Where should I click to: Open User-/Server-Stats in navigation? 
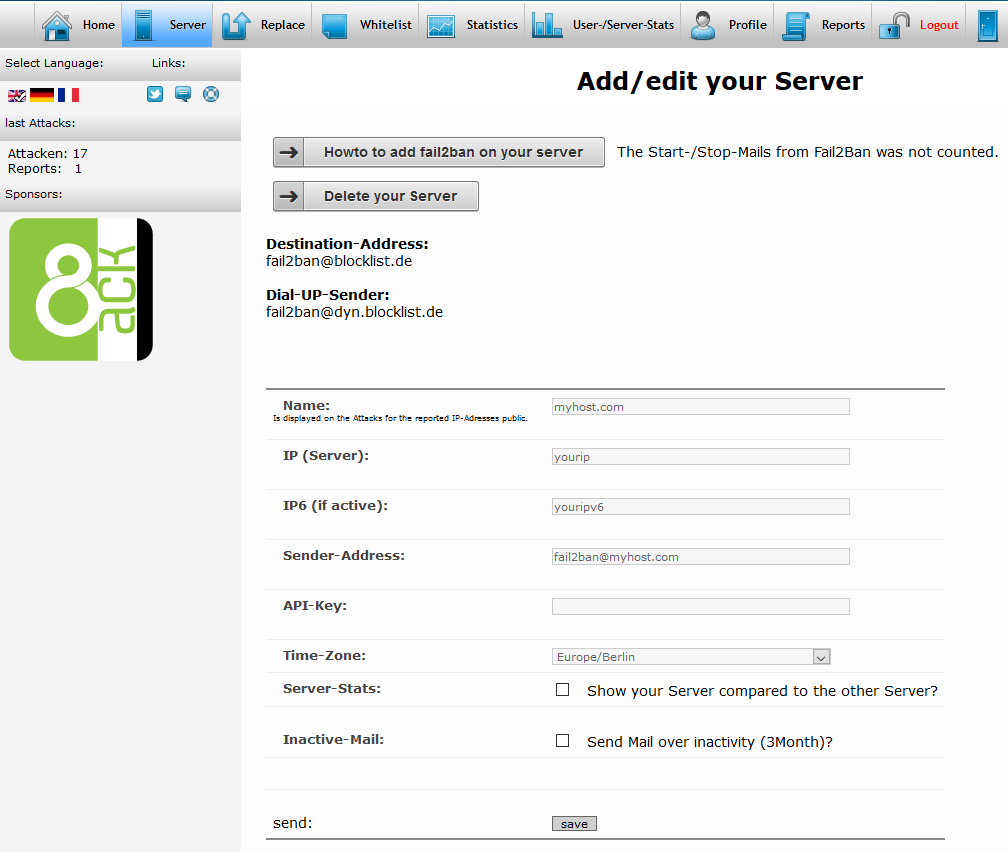603,25
